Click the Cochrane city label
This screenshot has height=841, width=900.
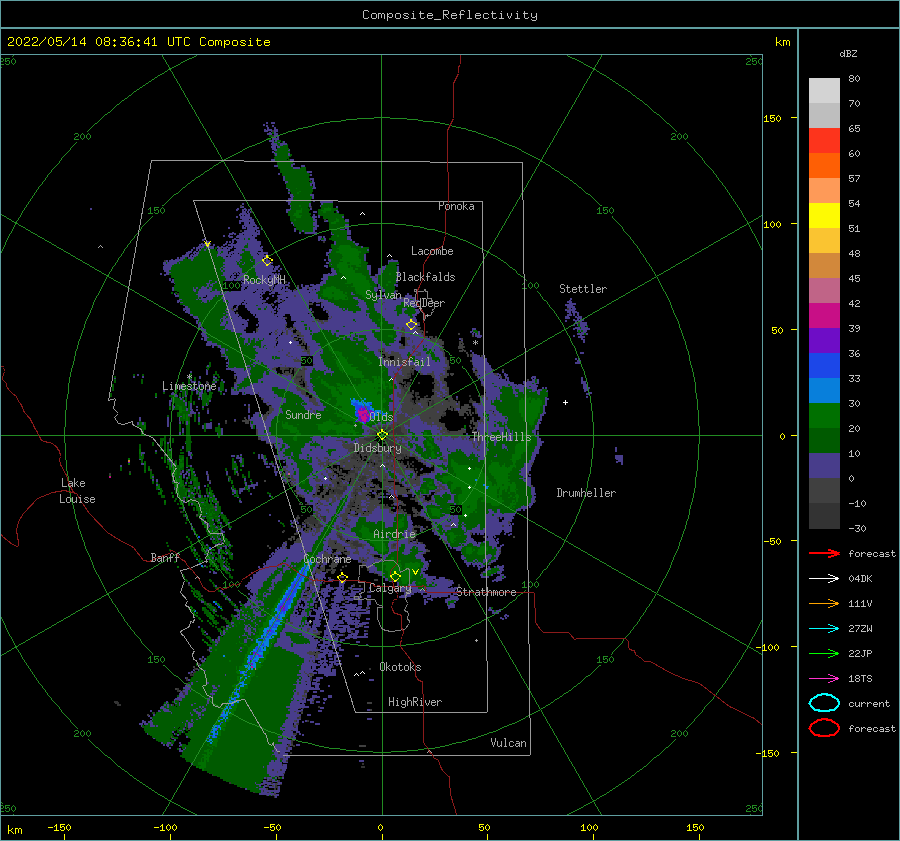coord(327,559)
